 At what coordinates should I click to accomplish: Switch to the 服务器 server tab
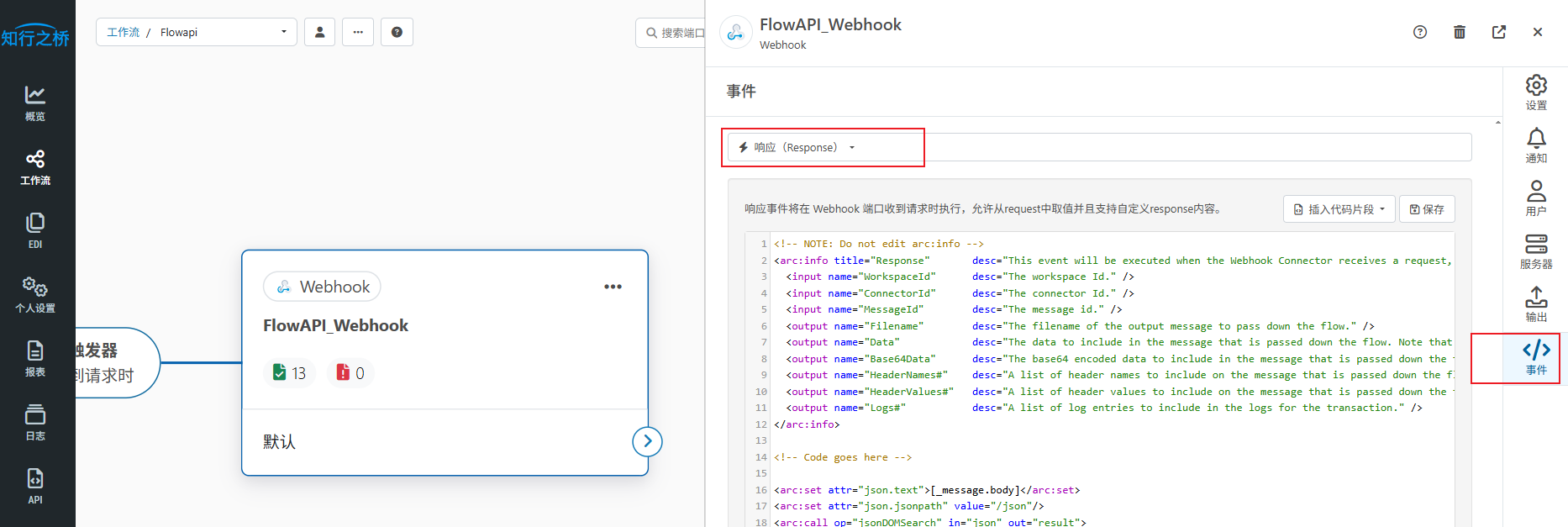coord(1536,252)
